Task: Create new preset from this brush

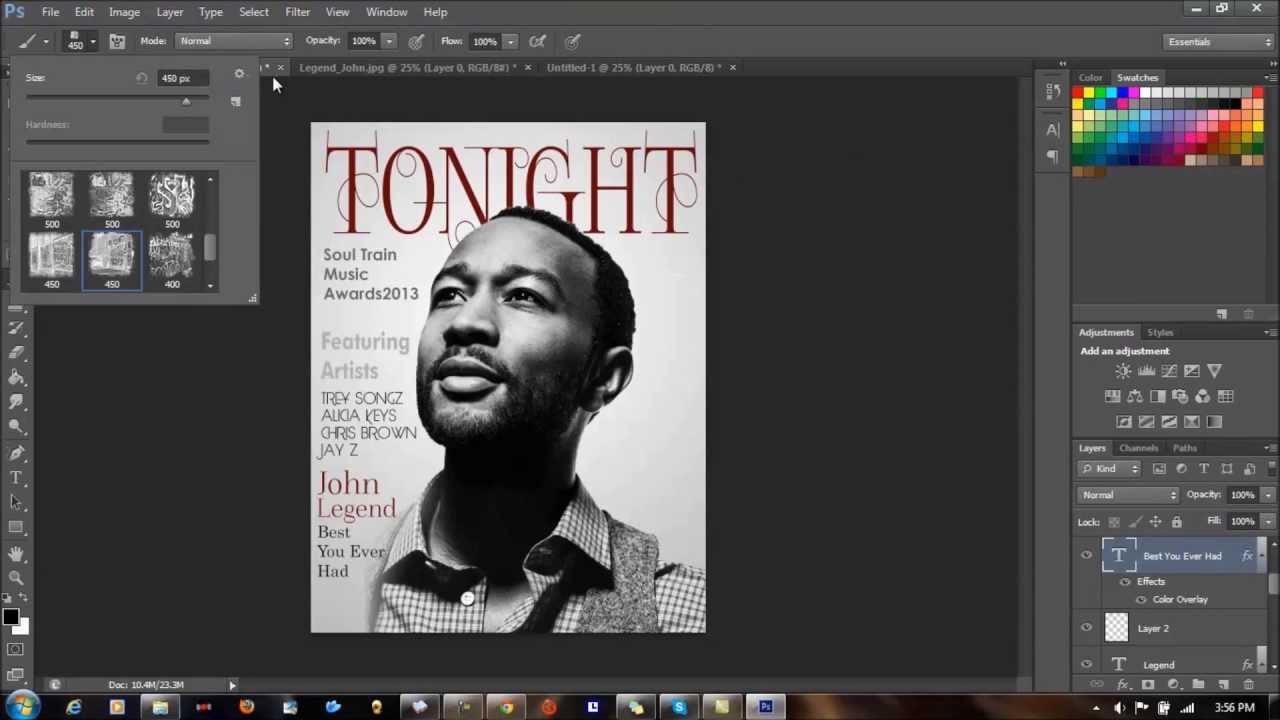Action: 236,101
